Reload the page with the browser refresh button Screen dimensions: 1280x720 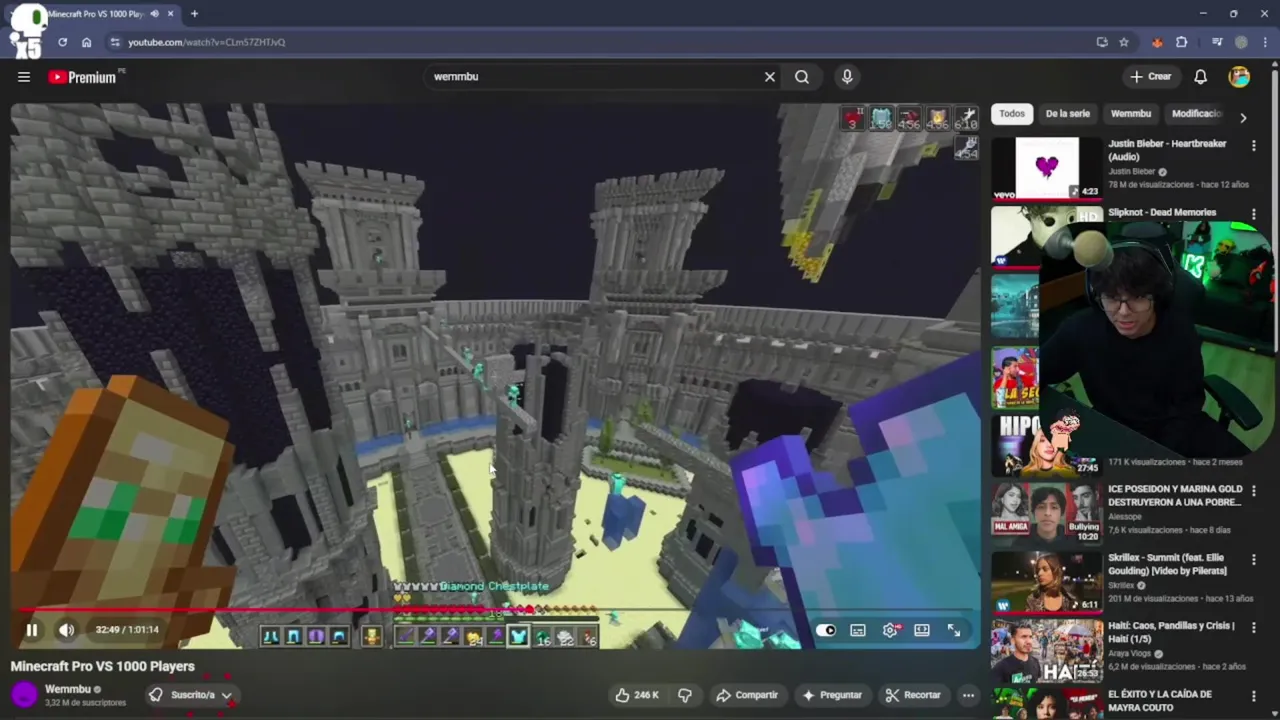tap(62, 42)
